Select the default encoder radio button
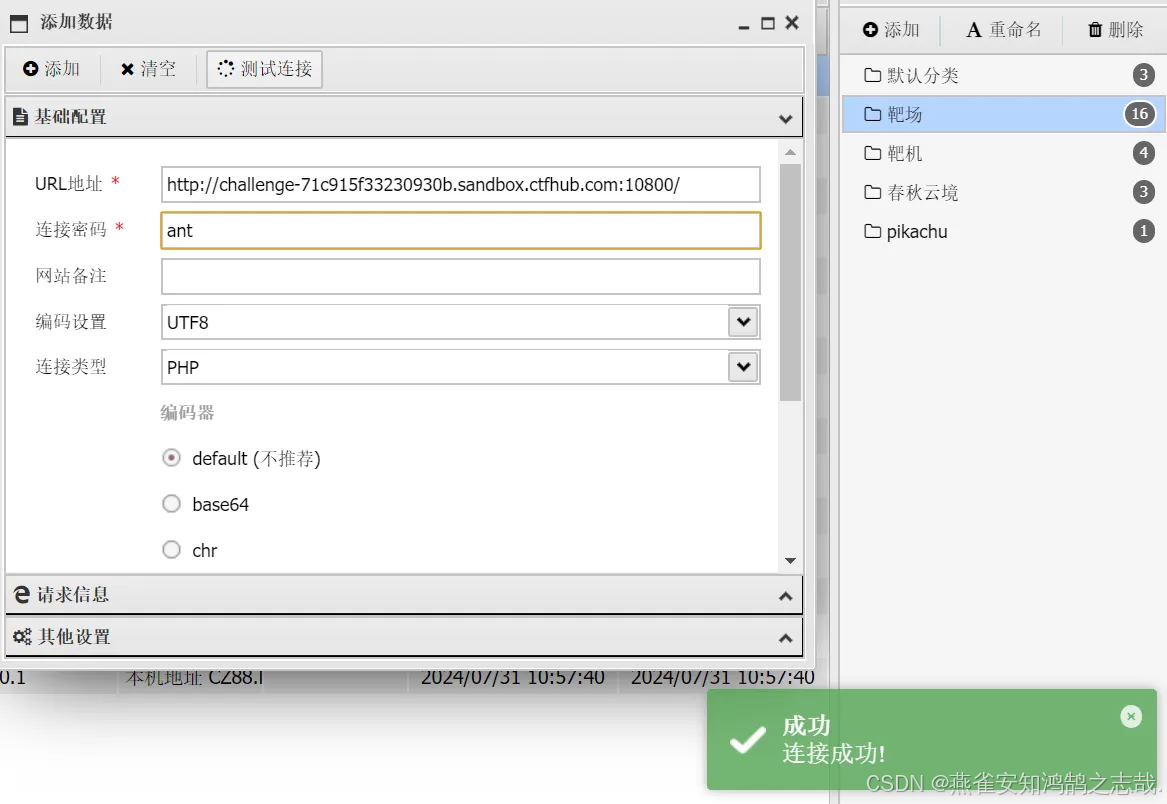The image size is (1167, 804). point(171,458)
